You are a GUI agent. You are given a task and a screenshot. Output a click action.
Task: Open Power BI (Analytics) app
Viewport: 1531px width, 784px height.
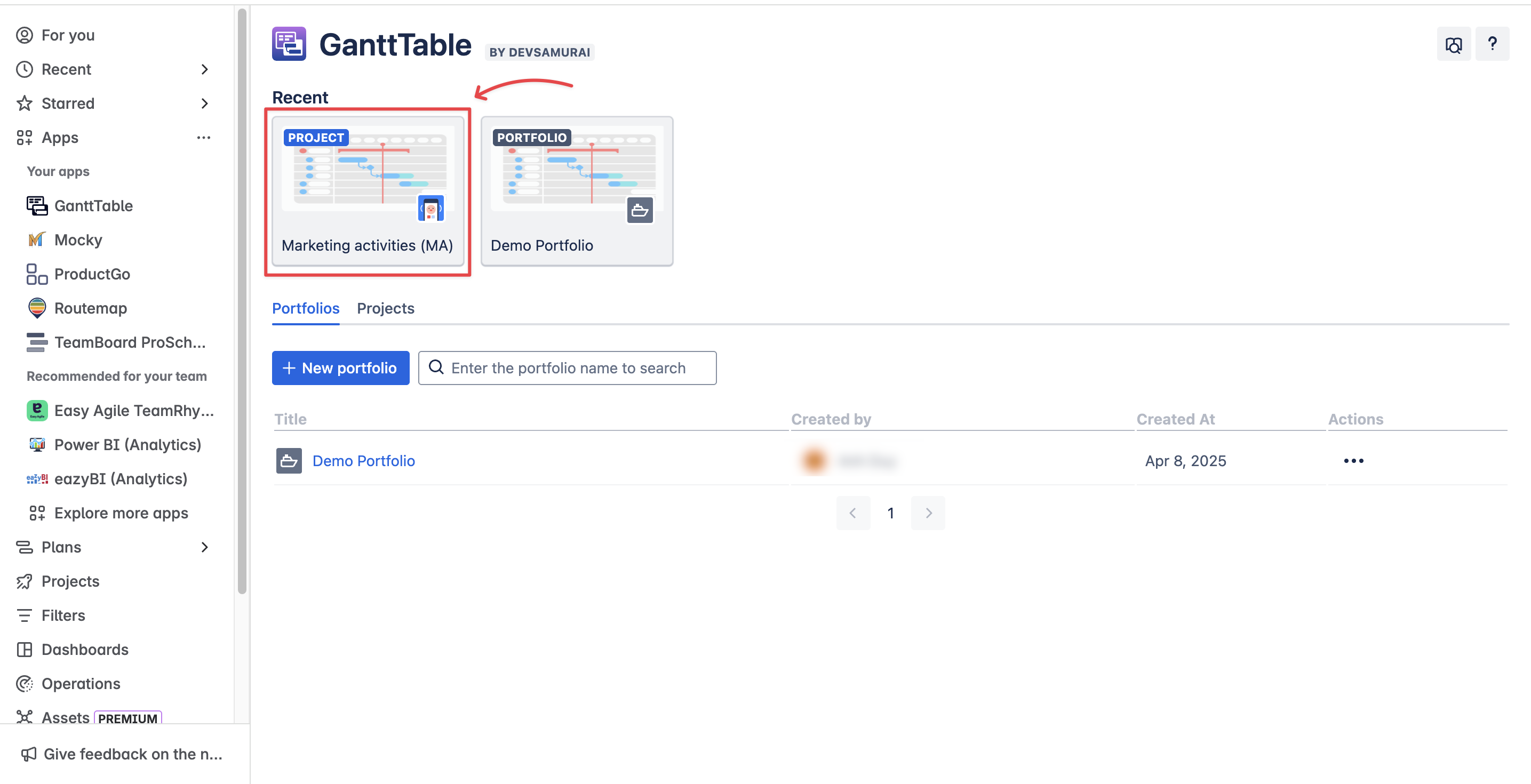127,445
